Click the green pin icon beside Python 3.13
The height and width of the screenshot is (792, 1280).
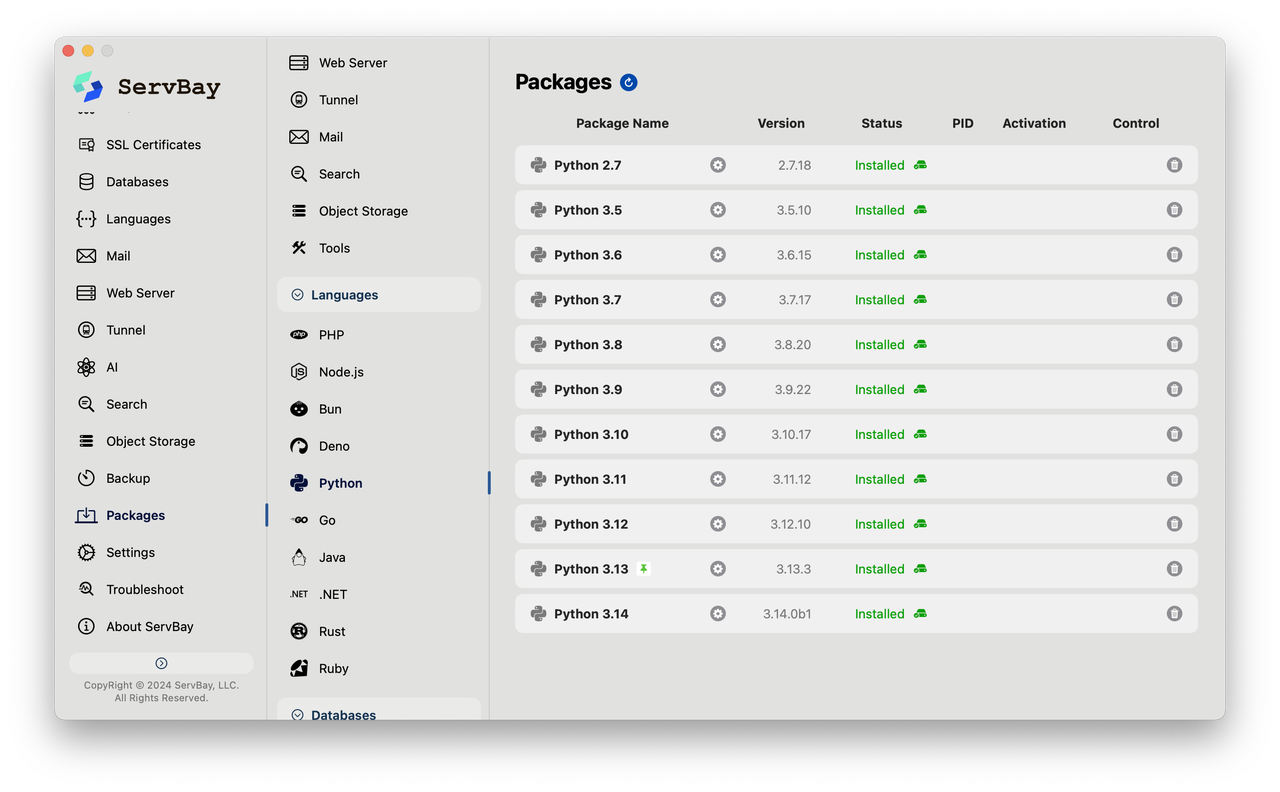[644, 569]
